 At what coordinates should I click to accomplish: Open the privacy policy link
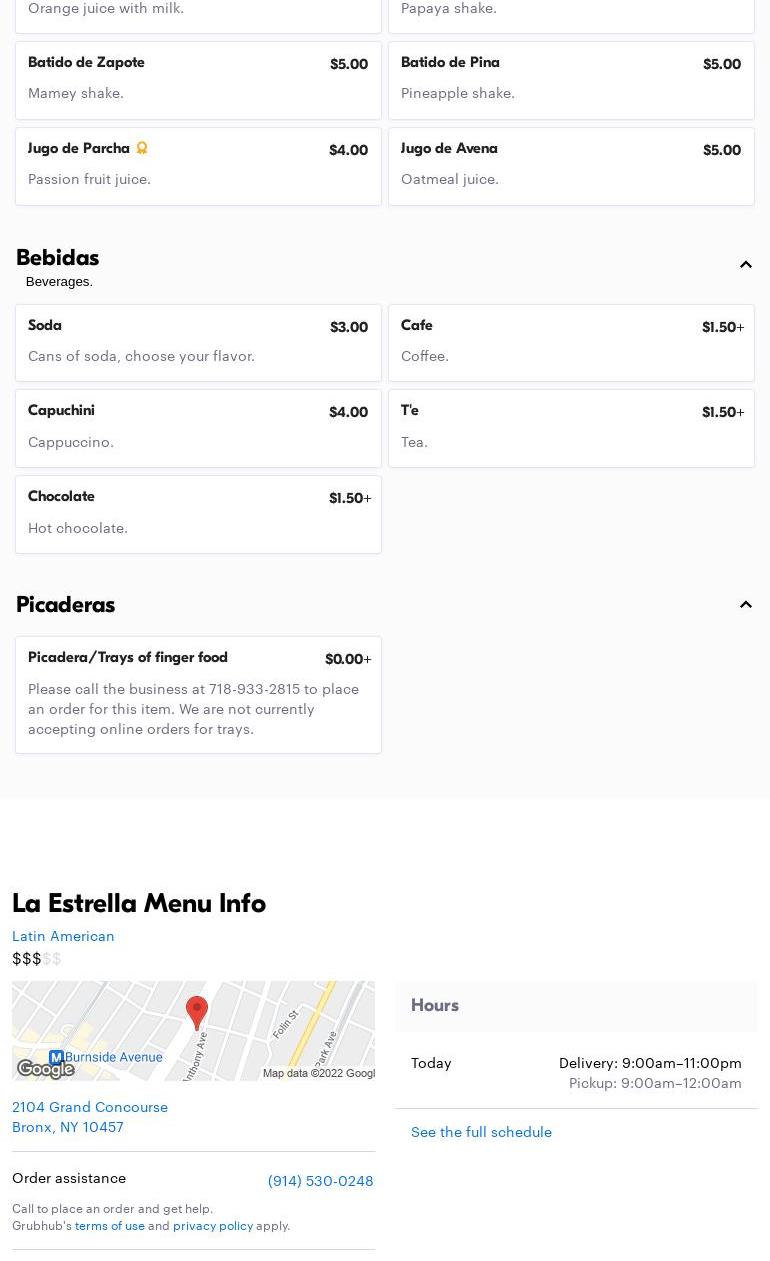(213, 1226)
